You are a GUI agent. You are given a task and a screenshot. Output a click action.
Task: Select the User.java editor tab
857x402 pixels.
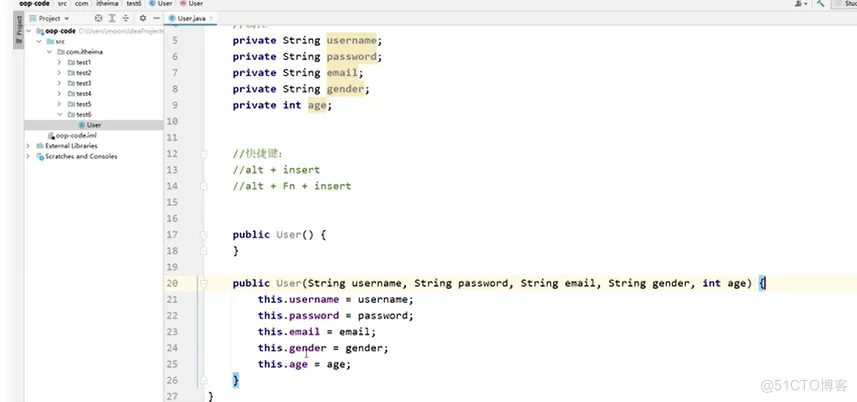(x=190, y=18)
